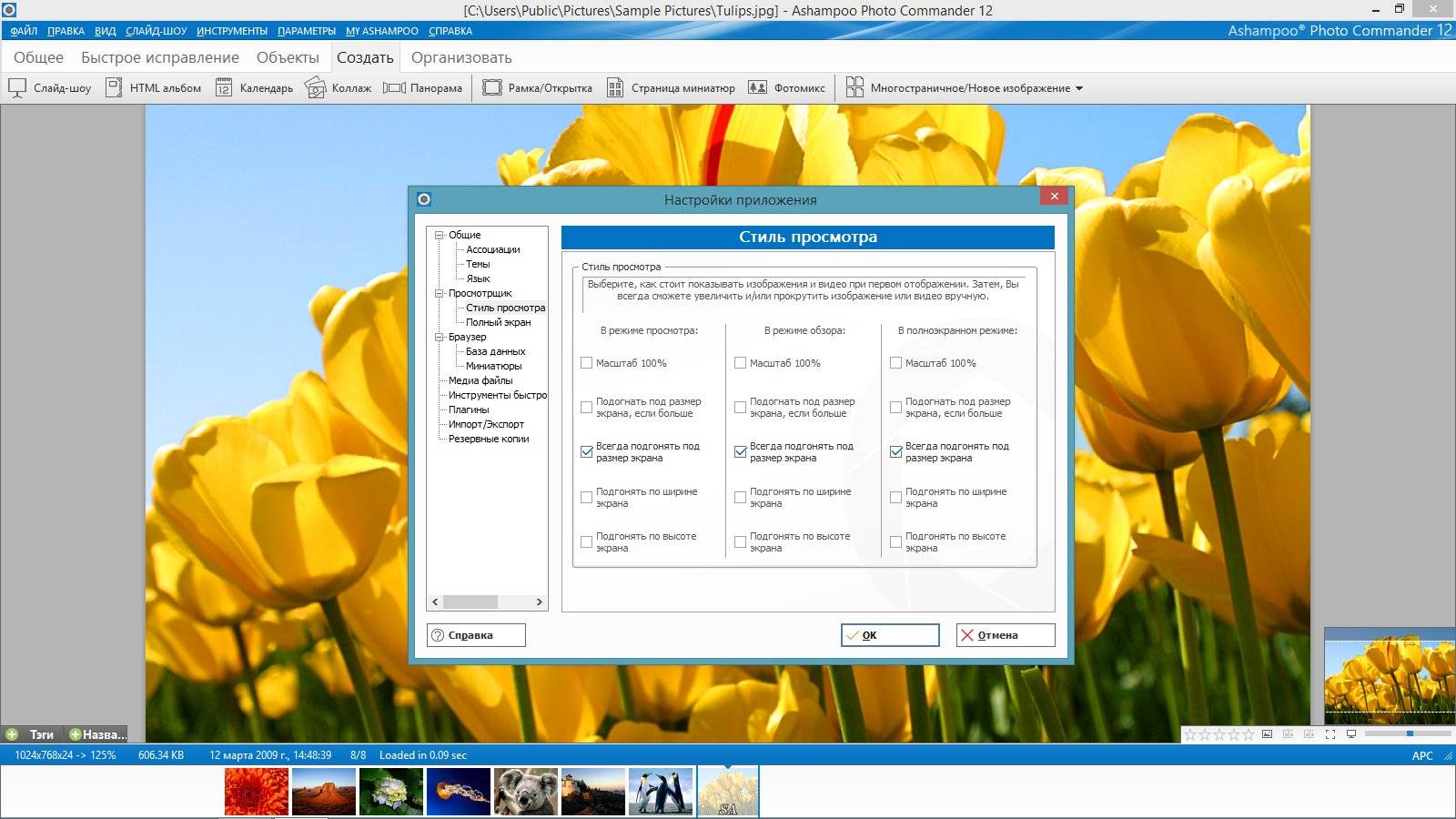Click the tree scrollbar left arrow
The width and height of the screenshot is (1456, 819).
click(435, 602)
